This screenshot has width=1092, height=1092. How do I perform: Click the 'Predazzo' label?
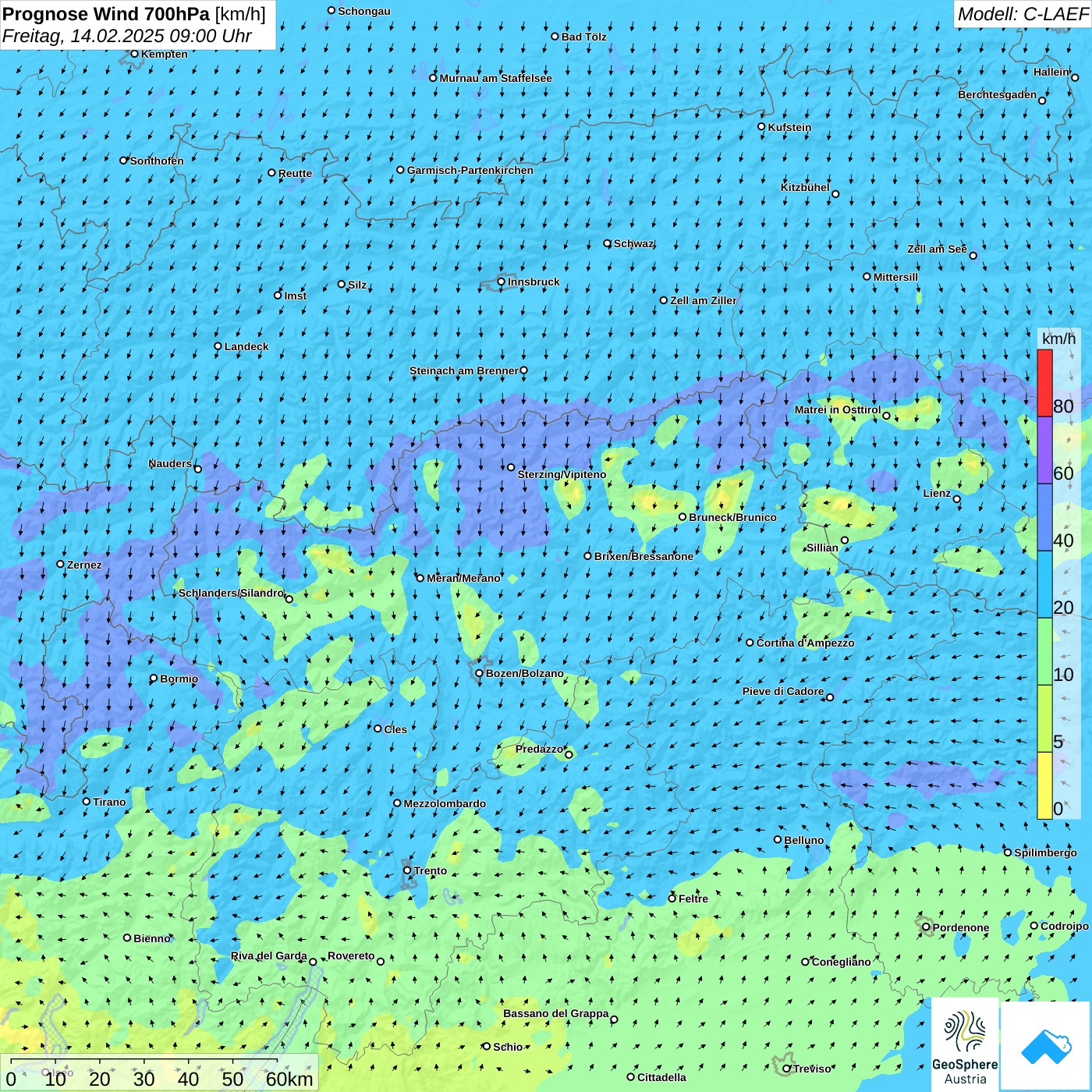tap(539, 749)
